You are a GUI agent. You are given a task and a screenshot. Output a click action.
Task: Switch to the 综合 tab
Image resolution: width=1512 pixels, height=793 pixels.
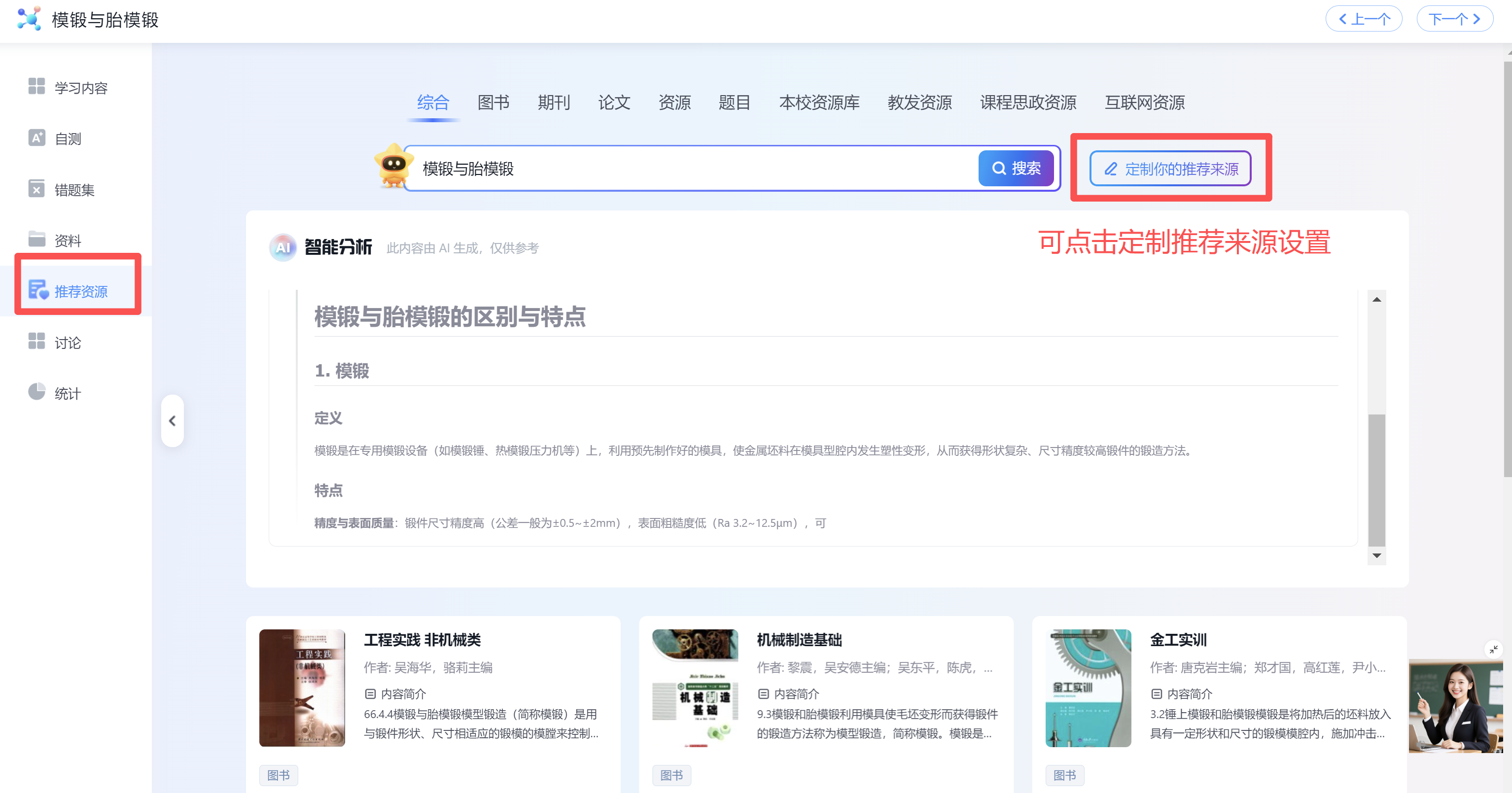pyautogui.click(x=433, y=103)
